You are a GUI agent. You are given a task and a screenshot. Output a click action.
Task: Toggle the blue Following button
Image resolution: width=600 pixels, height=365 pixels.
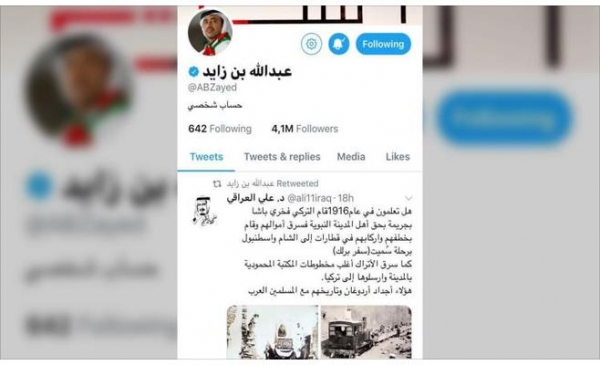click(x=383, y=44)
